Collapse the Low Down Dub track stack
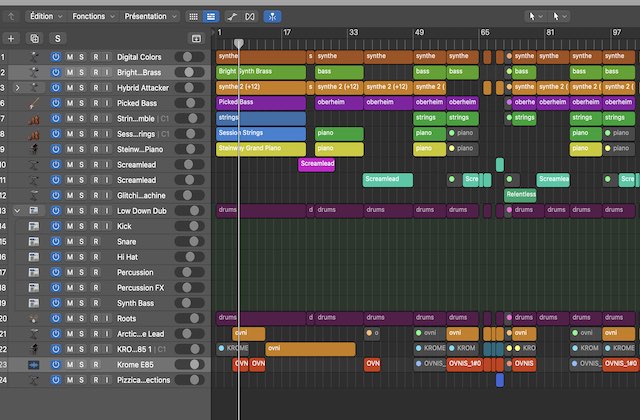This screenshot has height=420, width=640. coord(17,211)
